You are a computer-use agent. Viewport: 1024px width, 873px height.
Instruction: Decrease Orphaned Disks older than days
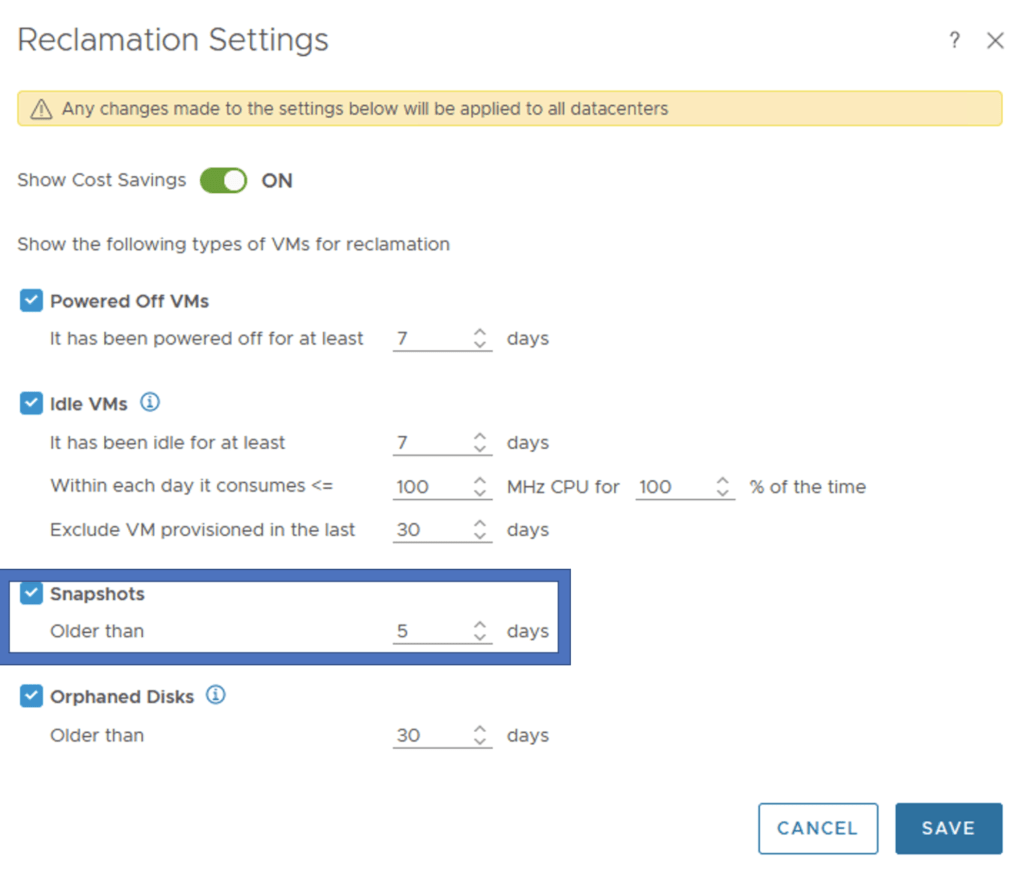[x=481, y=742]
